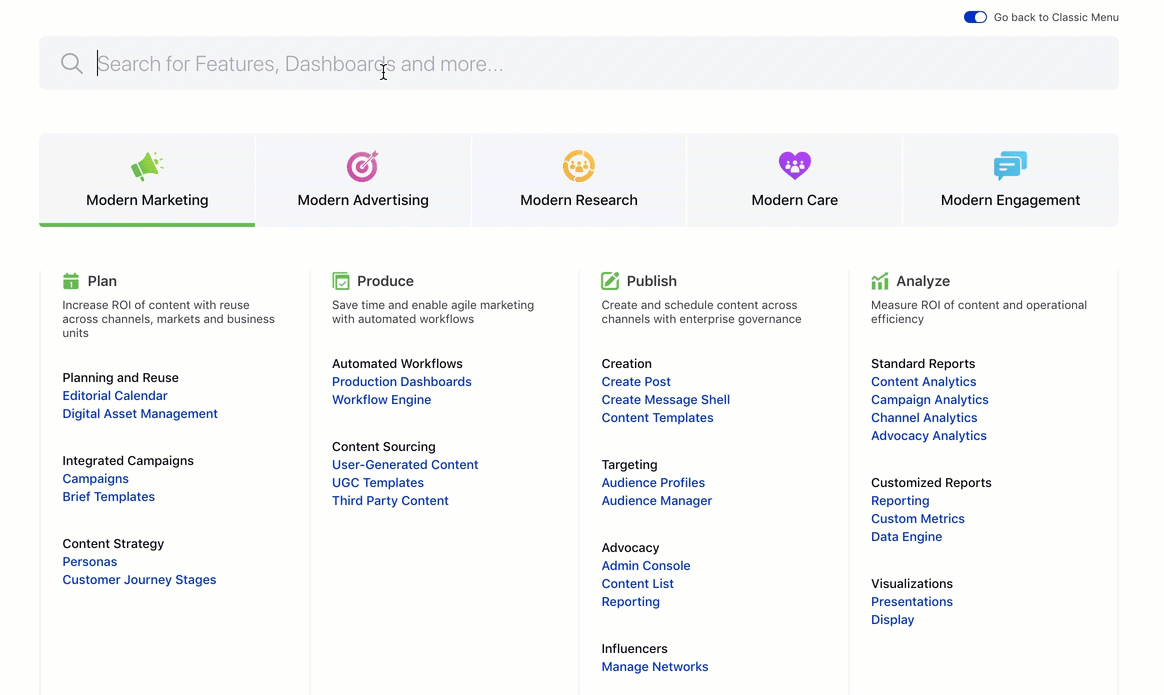The image size is (1164, 695).
Task: Open Create Post under Creation
Action: click(x=636, y=381)
